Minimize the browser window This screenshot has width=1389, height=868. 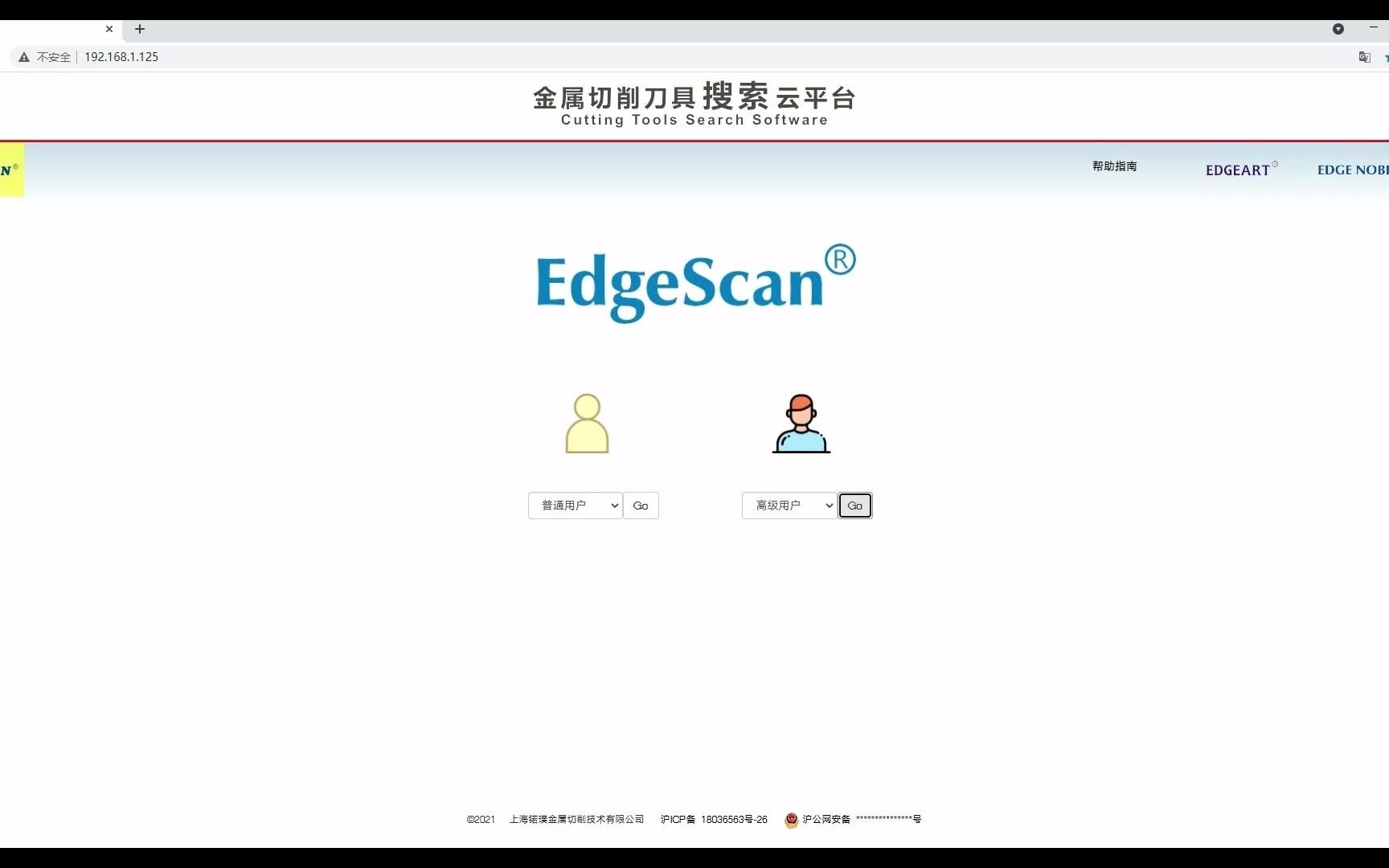click(1374, 28)
